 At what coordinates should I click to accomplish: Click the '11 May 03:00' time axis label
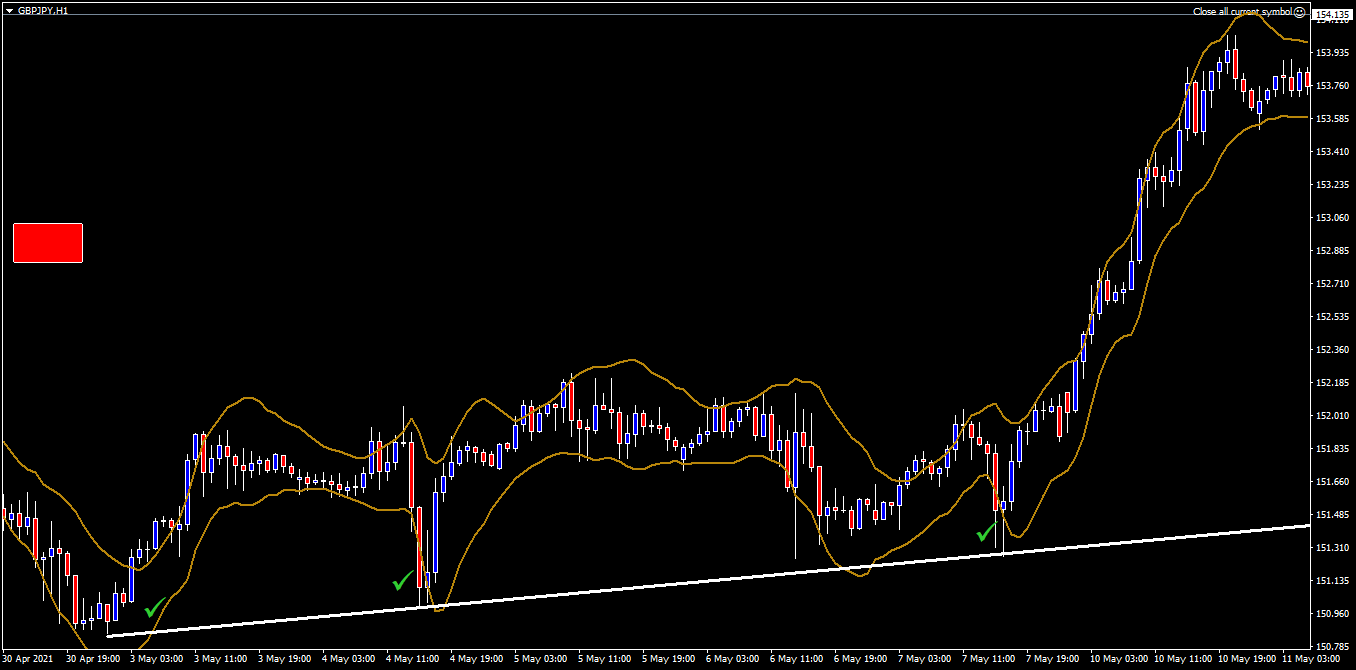pyautogui.click(x=1309, y=660)
